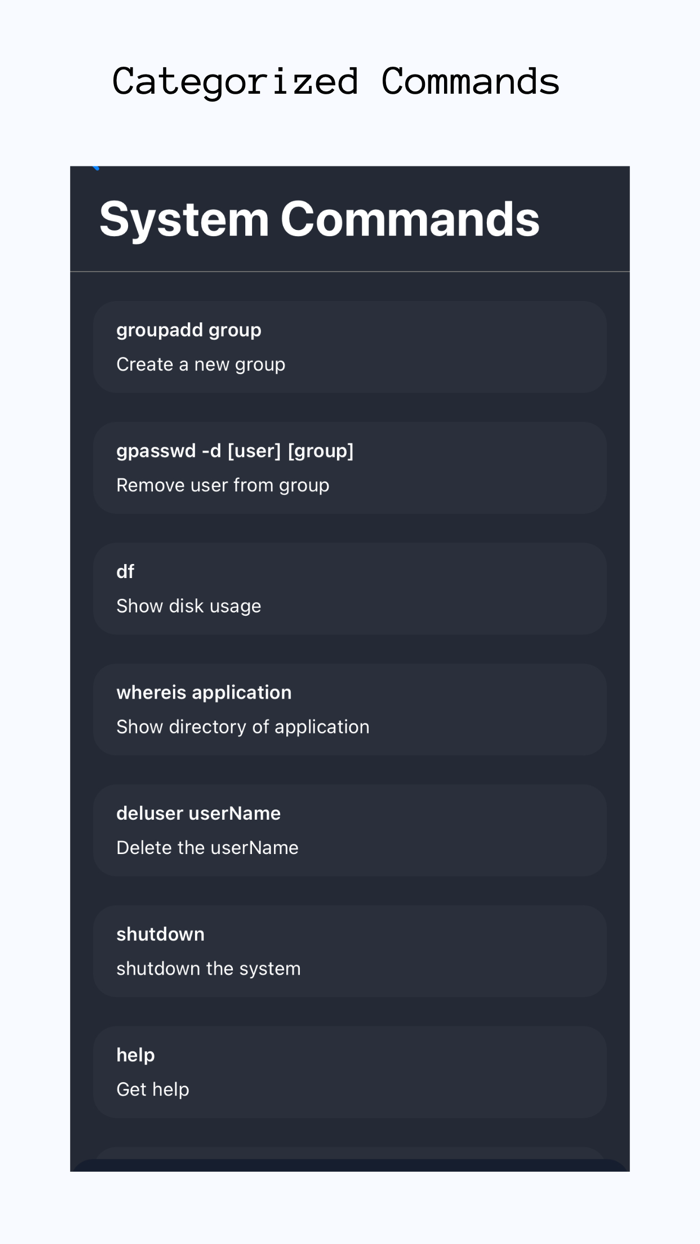Select the groupadd group command card
Screen dimensions: 700x1244
(350, 346)
